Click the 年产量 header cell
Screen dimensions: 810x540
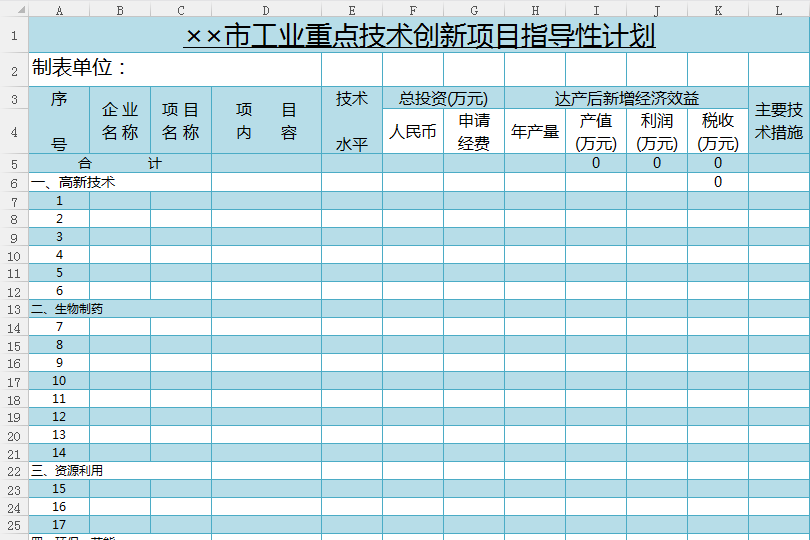535,132
